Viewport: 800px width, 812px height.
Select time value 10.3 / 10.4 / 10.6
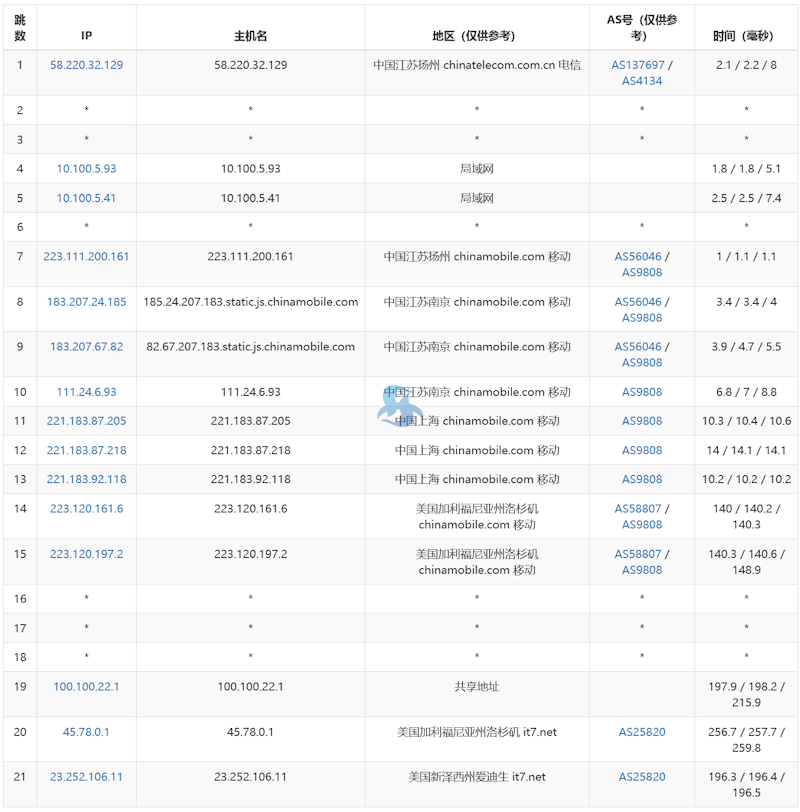(x=746, y=421)
